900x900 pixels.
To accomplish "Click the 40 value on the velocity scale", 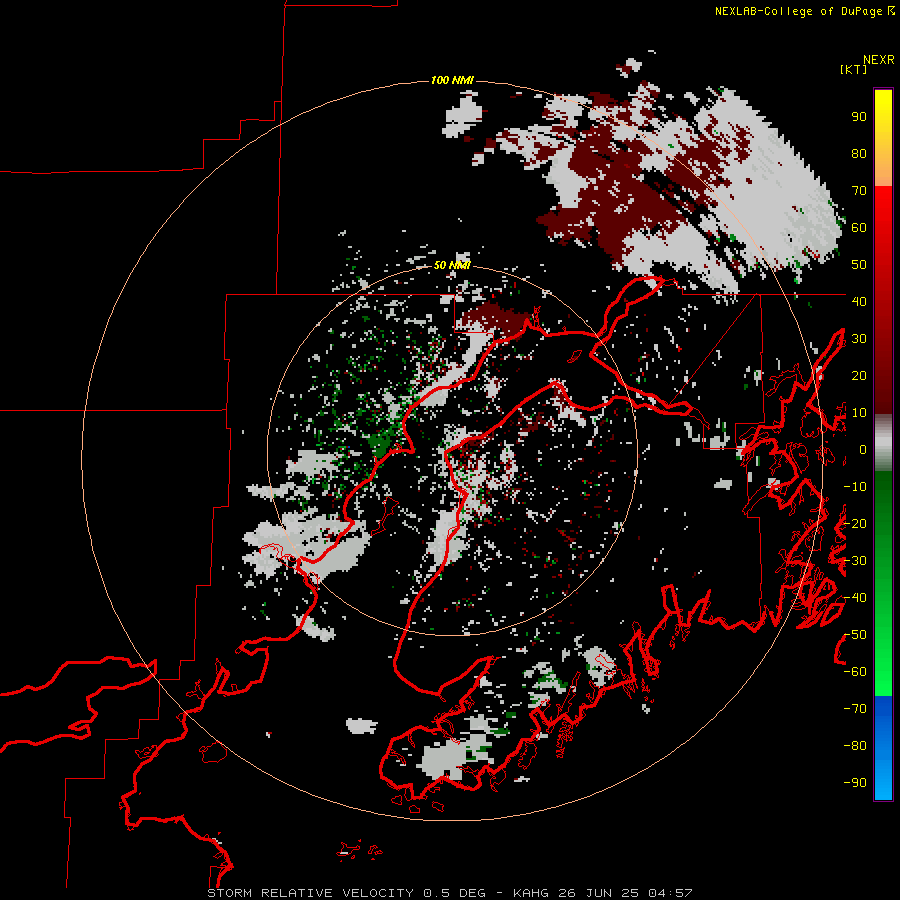I will click(859, 301).
